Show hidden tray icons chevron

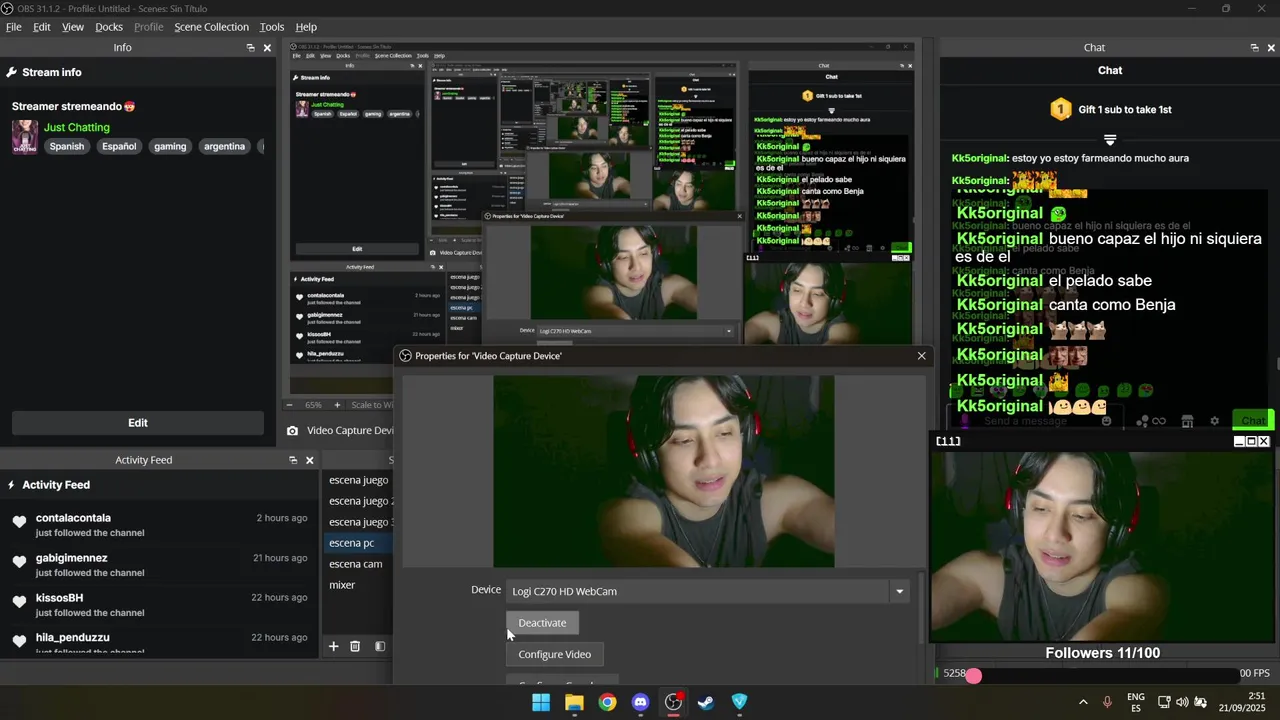pos(1083,702)
